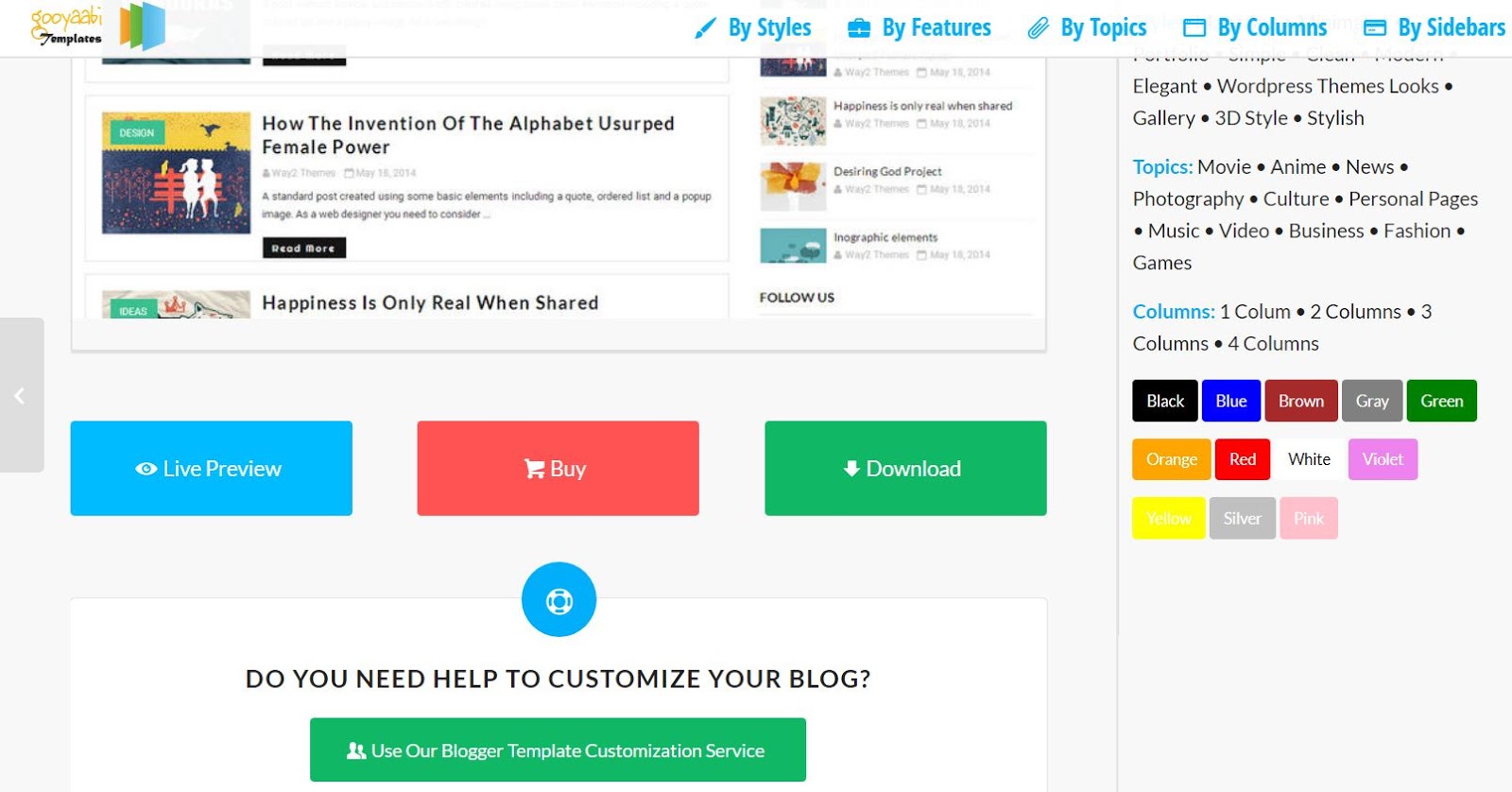This screenshot has width=1512, height=792.
Task: Select the Yellow color tag
Action: click(x=1169, y=518)
